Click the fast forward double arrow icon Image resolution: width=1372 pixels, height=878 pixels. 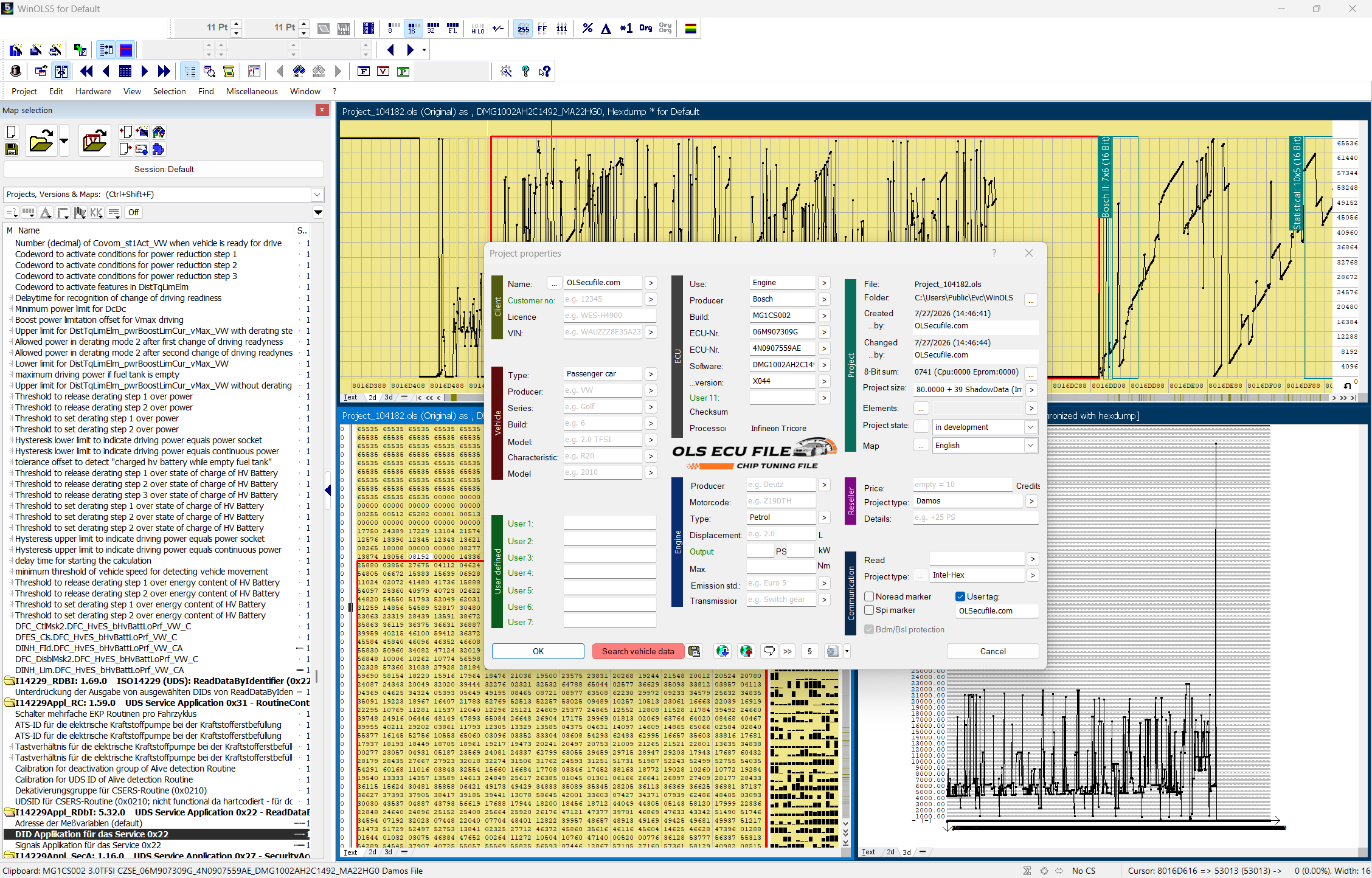(164, 71)
